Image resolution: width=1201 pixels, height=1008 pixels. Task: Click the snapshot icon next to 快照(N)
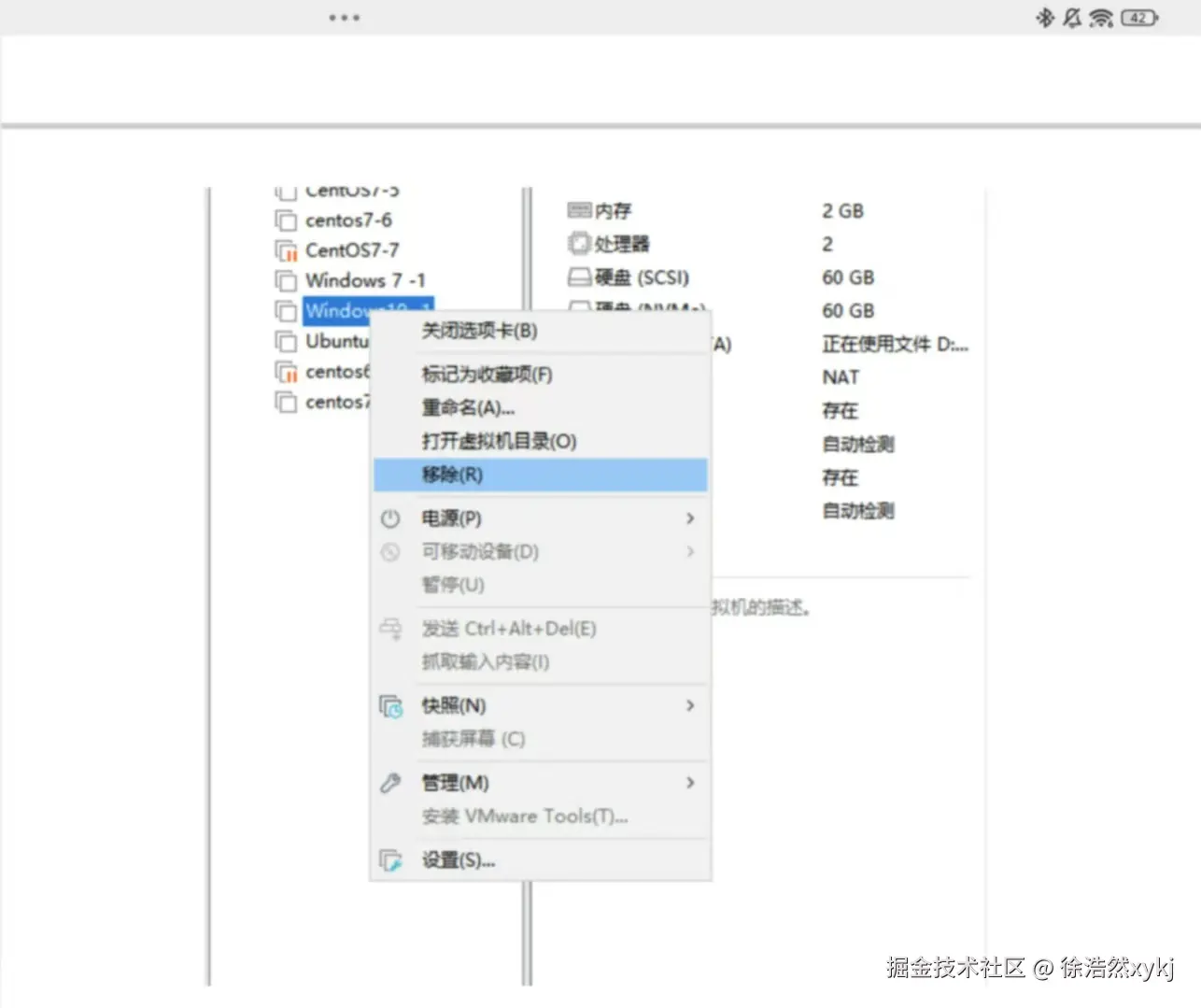tap(390, 706)
